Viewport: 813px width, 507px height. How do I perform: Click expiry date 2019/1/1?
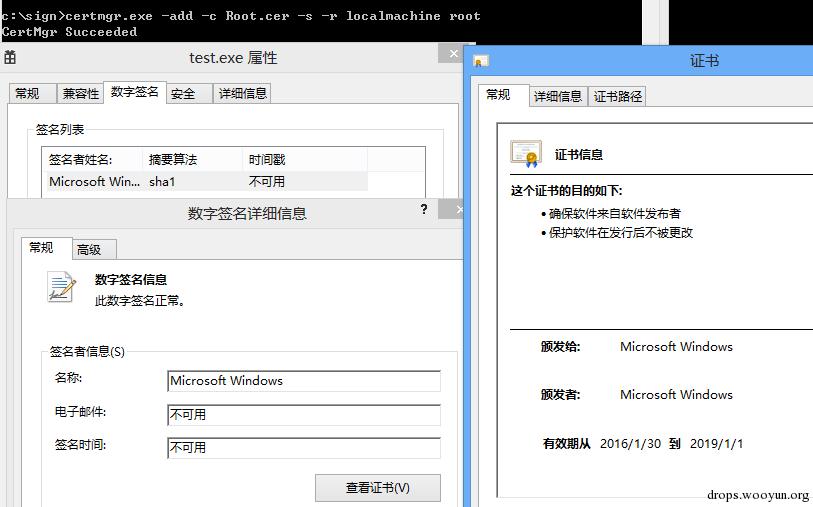pos(716,444)
